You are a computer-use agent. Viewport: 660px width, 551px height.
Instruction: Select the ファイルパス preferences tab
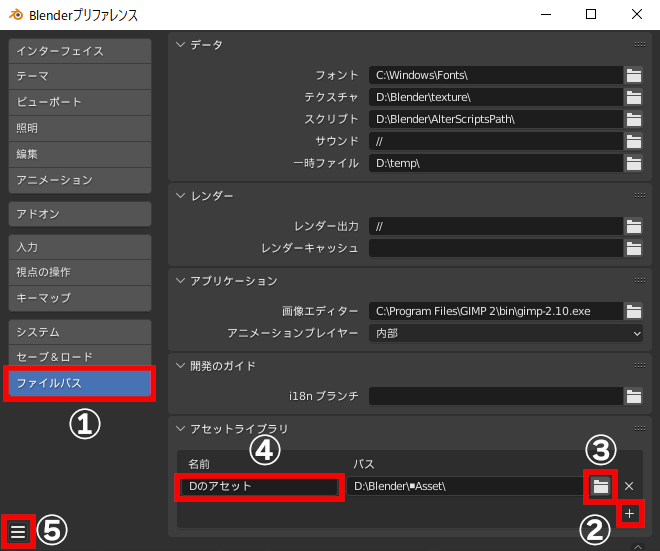pos(80,383)
